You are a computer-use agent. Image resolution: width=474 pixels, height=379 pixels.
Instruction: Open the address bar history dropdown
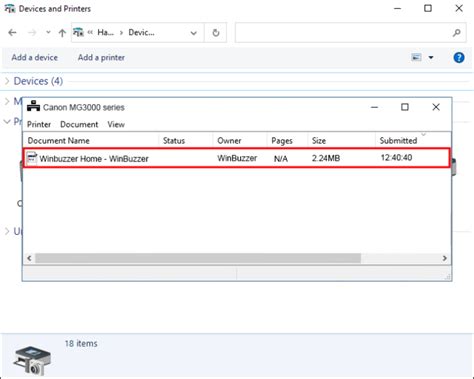193,33
